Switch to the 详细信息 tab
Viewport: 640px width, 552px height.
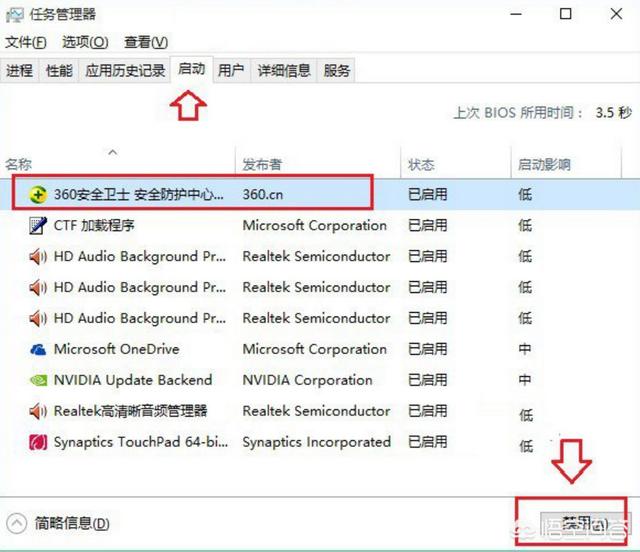pos(284,70)
